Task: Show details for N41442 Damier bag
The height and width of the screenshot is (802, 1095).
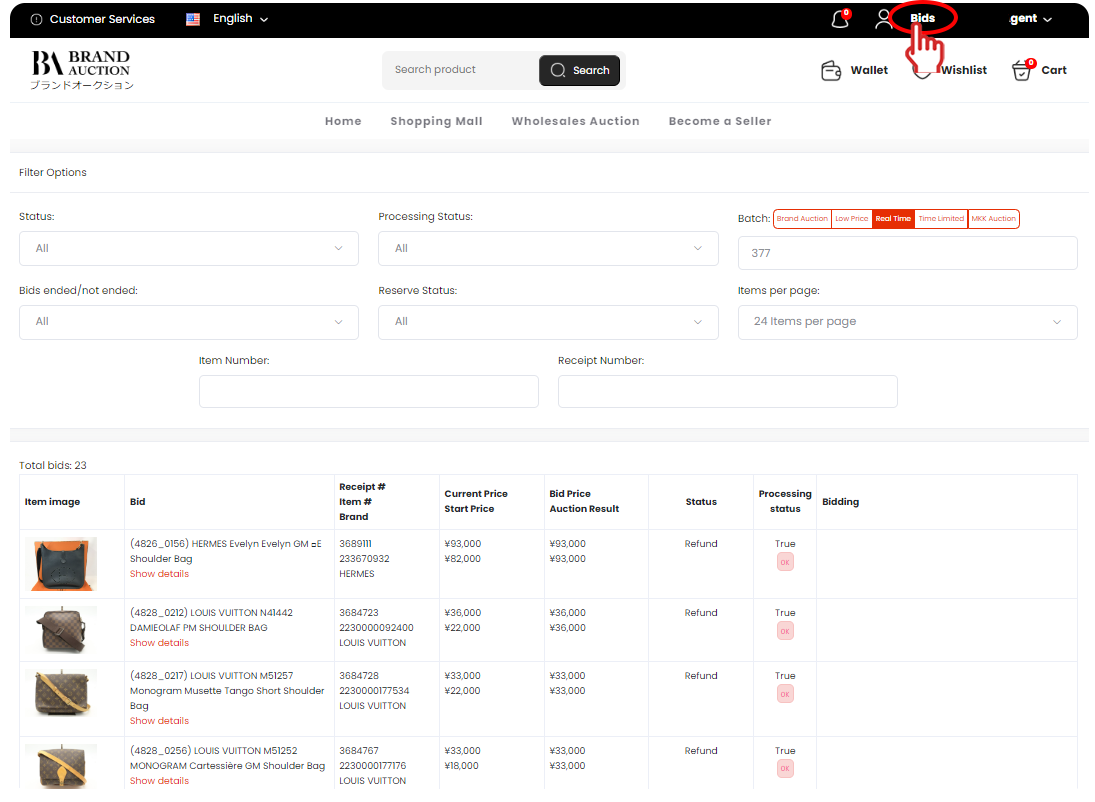Action: (159, 643)
